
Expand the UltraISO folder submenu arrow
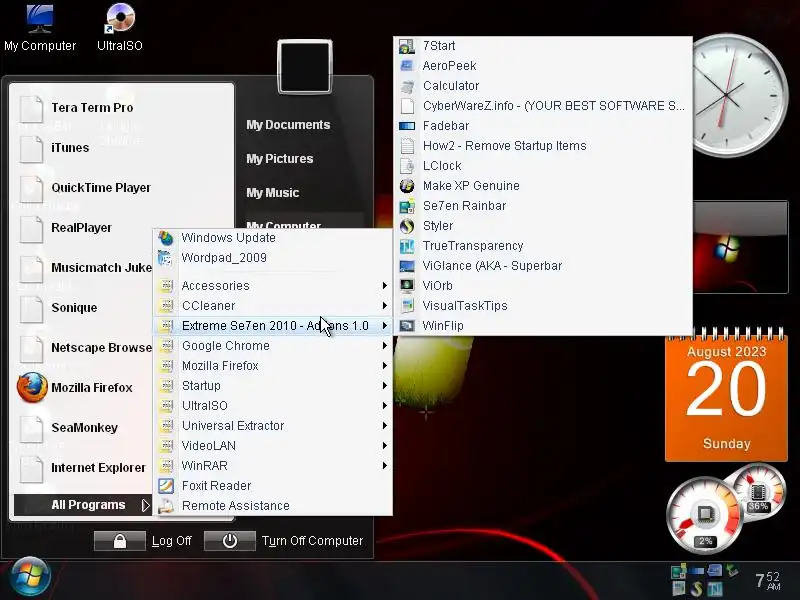pos(385,406)
